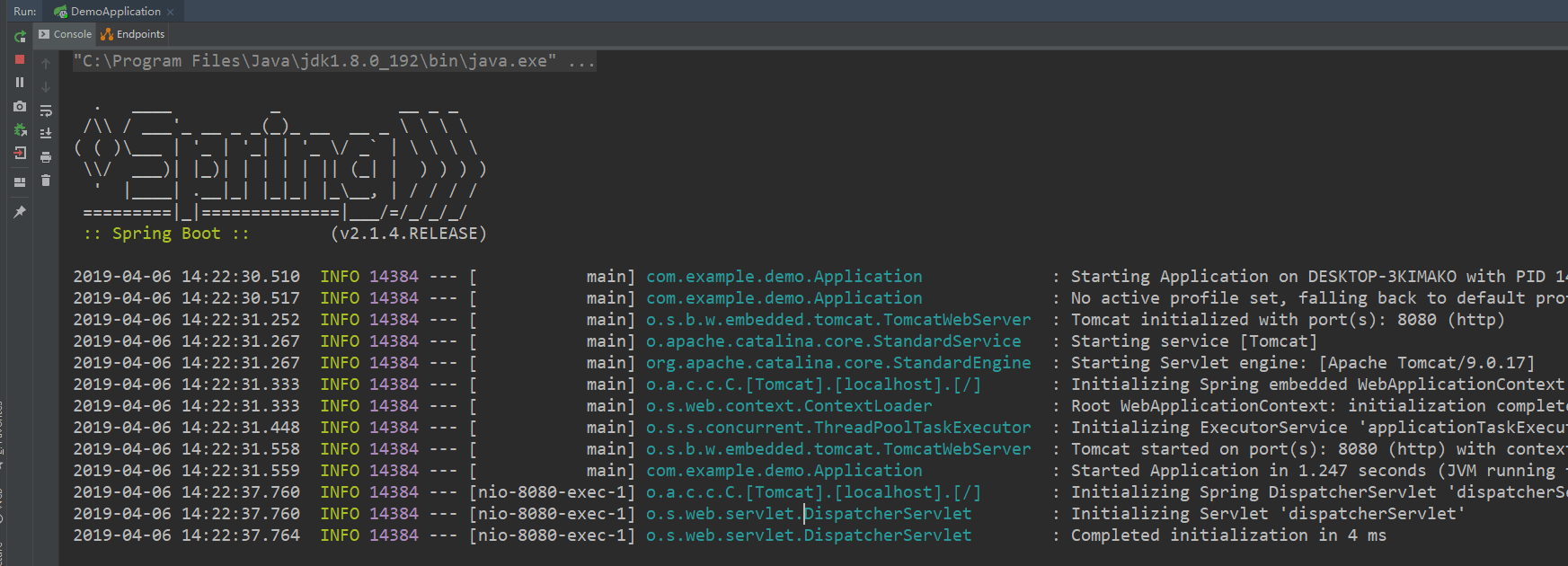
Task: Click the green bug attach debugger icon
Action: pos(20,130)
